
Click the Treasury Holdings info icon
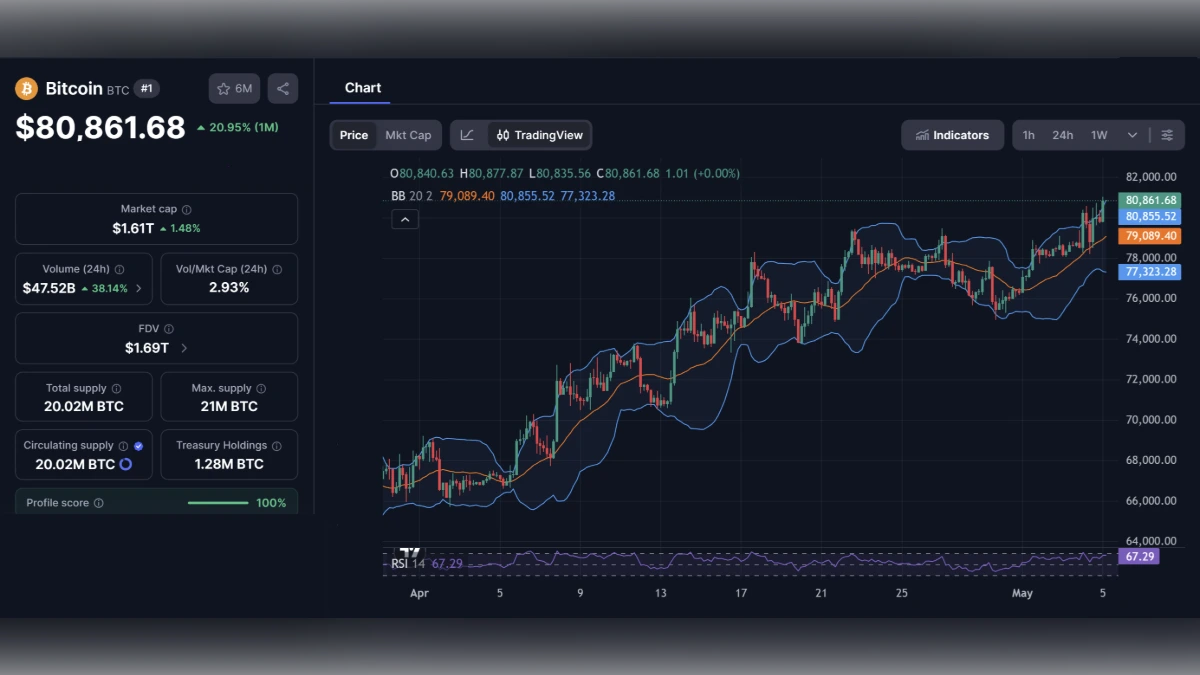[x=277, y=446]
